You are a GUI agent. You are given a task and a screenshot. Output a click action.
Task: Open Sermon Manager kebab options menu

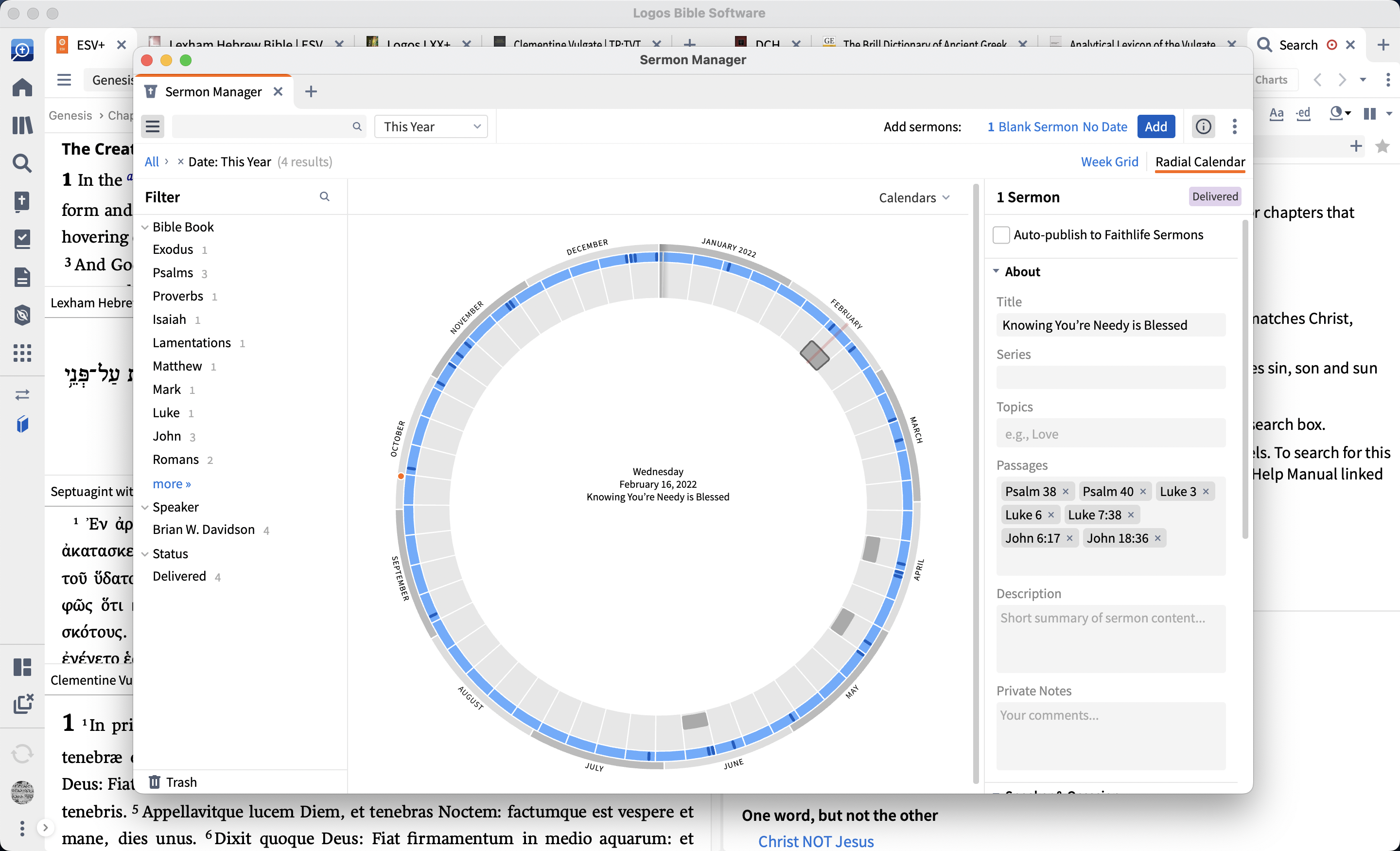click(1234, 126)
